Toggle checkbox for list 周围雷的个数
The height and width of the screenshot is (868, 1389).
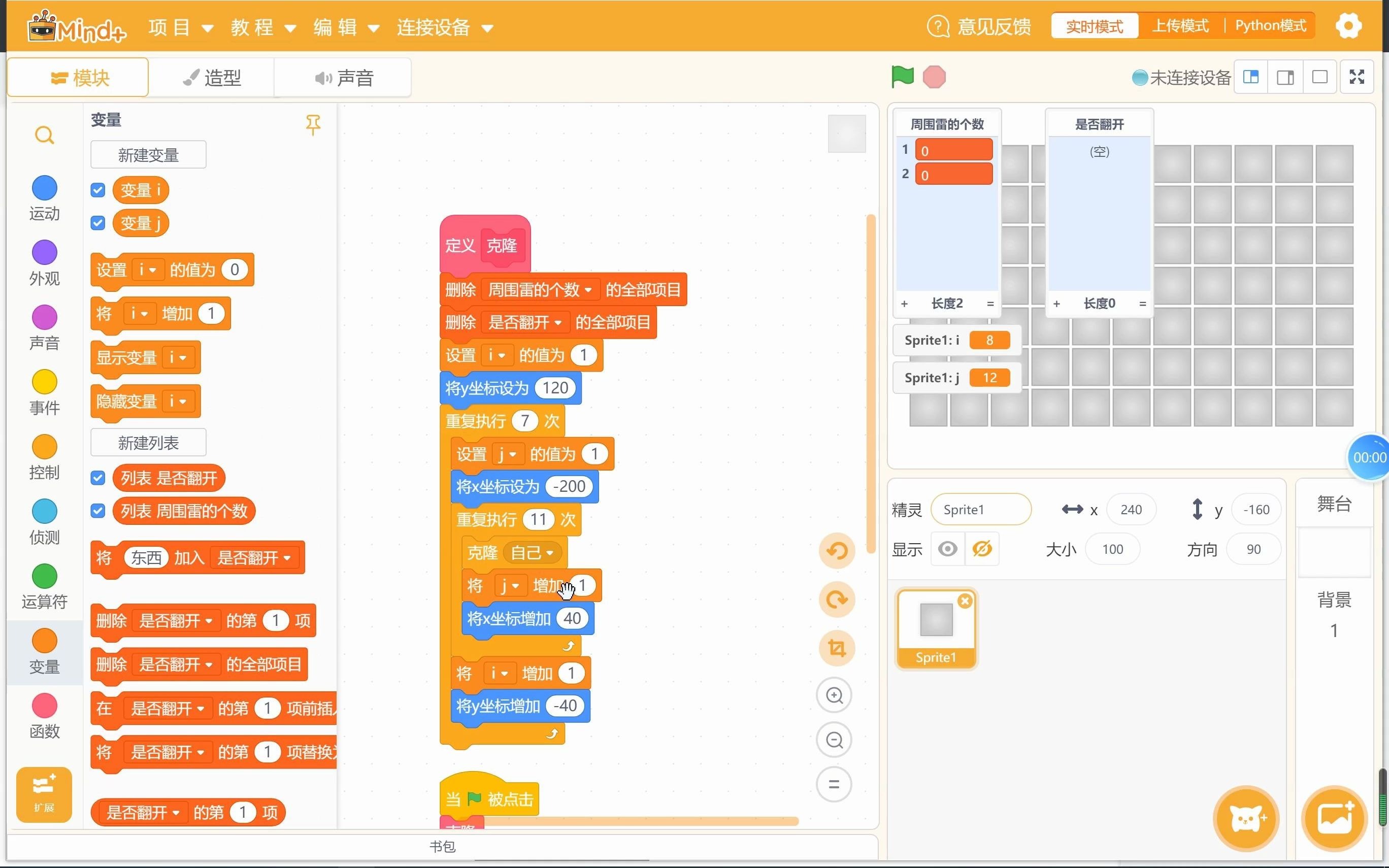click(x=97, y=511)
